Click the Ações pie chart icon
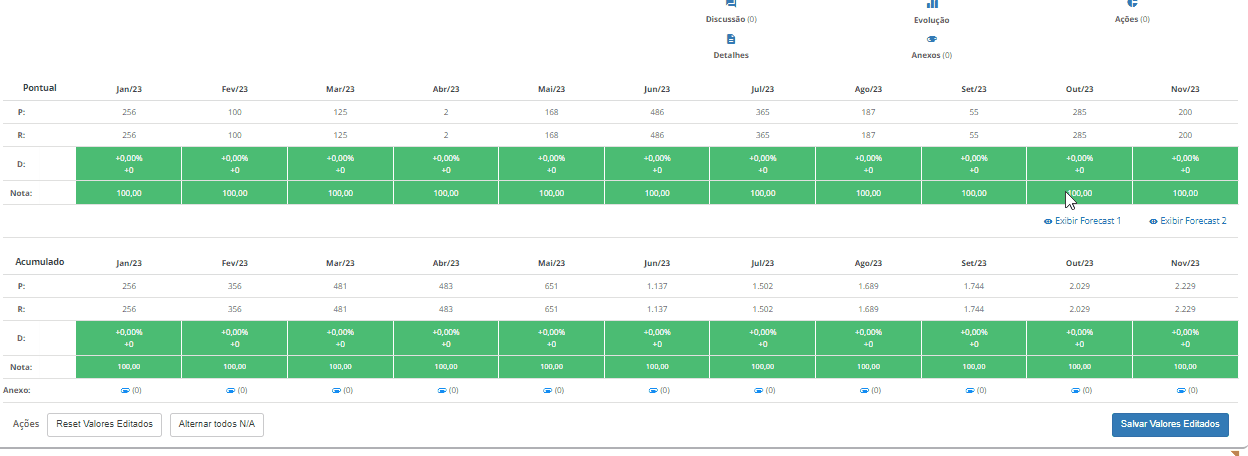The height and width of the screenshot is (456, 1248). coord(1131,5)
